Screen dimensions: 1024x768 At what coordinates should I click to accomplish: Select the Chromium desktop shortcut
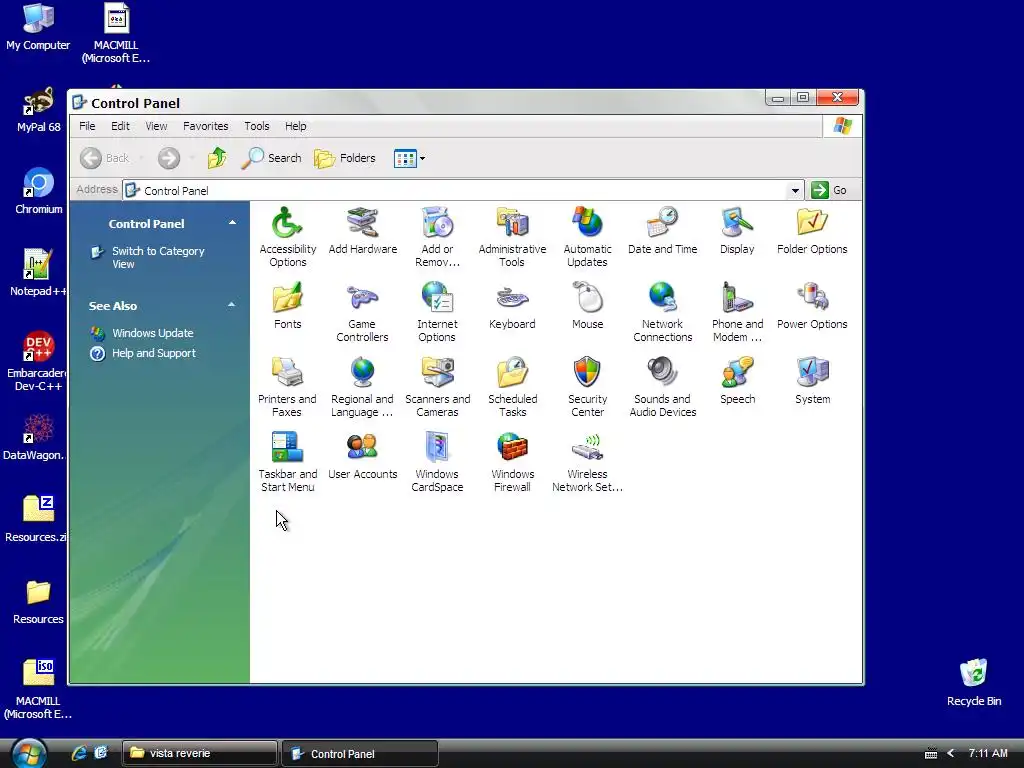coord(39,191)
